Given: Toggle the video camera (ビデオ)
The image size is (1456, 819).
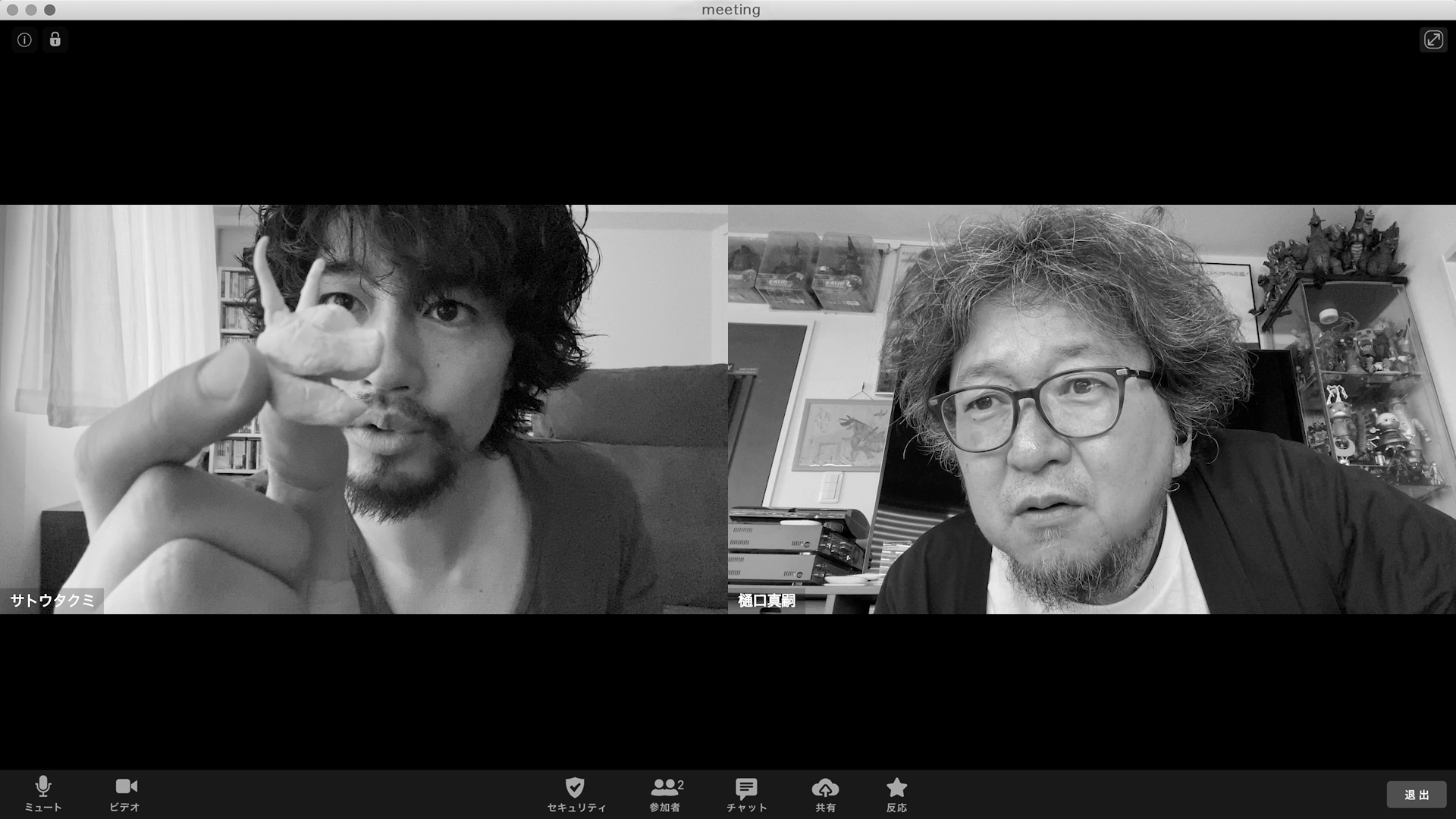Looking at the screenshot, I should [x=125, y=794].
